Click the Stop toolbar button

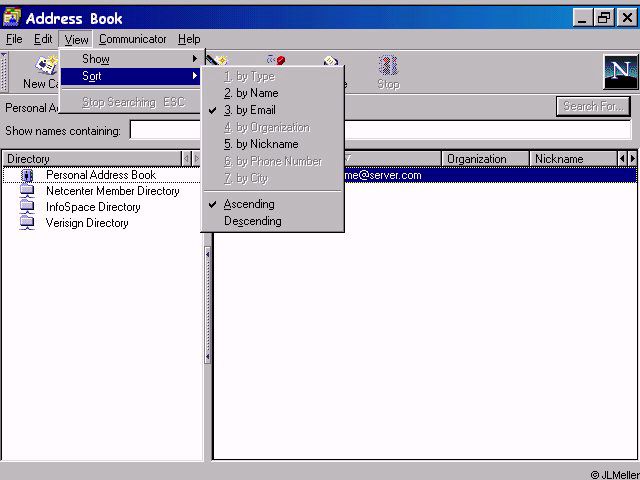coord(388,73)
